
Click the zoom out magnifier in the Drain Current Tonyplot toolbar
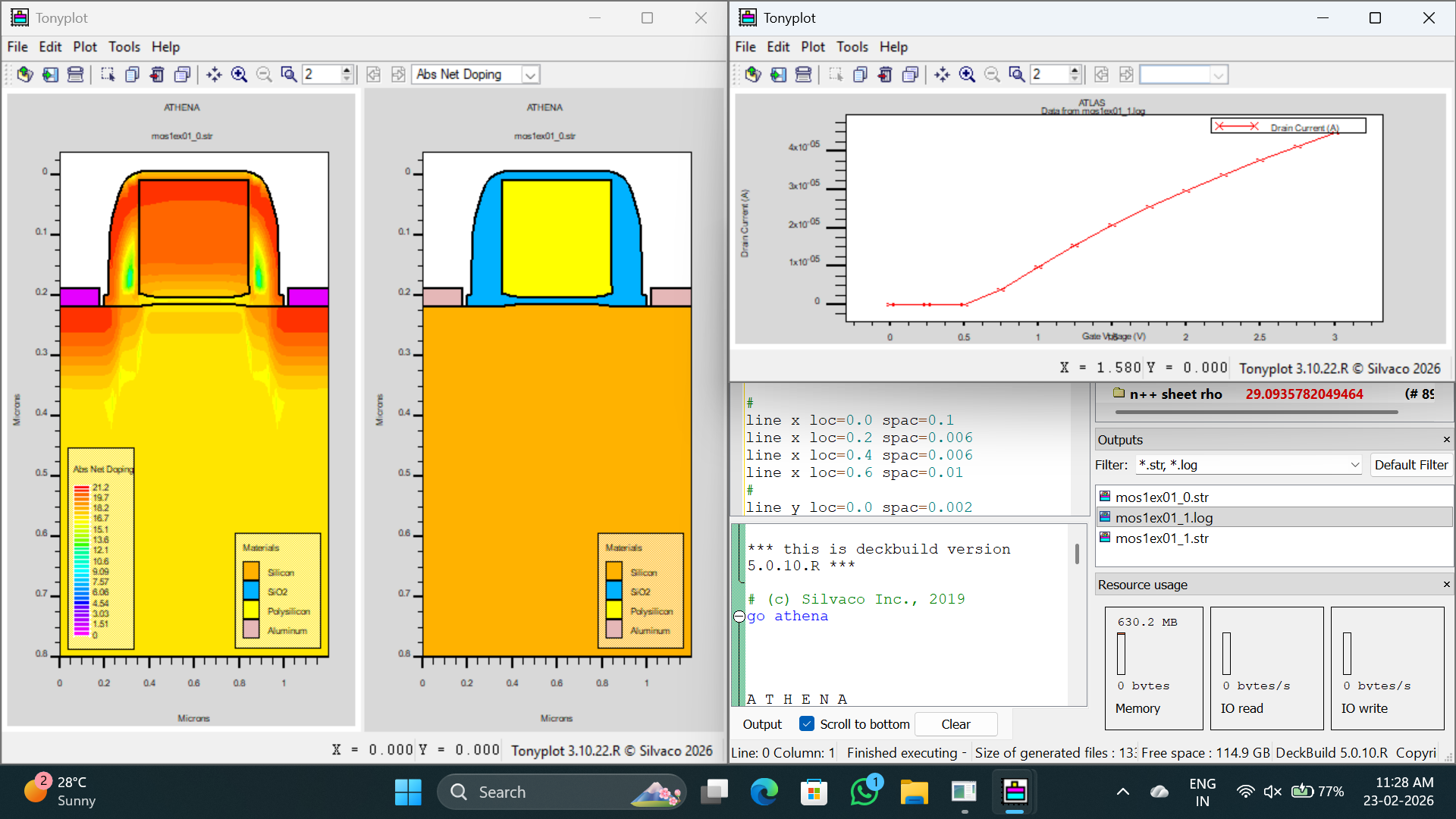pyautogui.click(x=992, y=74)
